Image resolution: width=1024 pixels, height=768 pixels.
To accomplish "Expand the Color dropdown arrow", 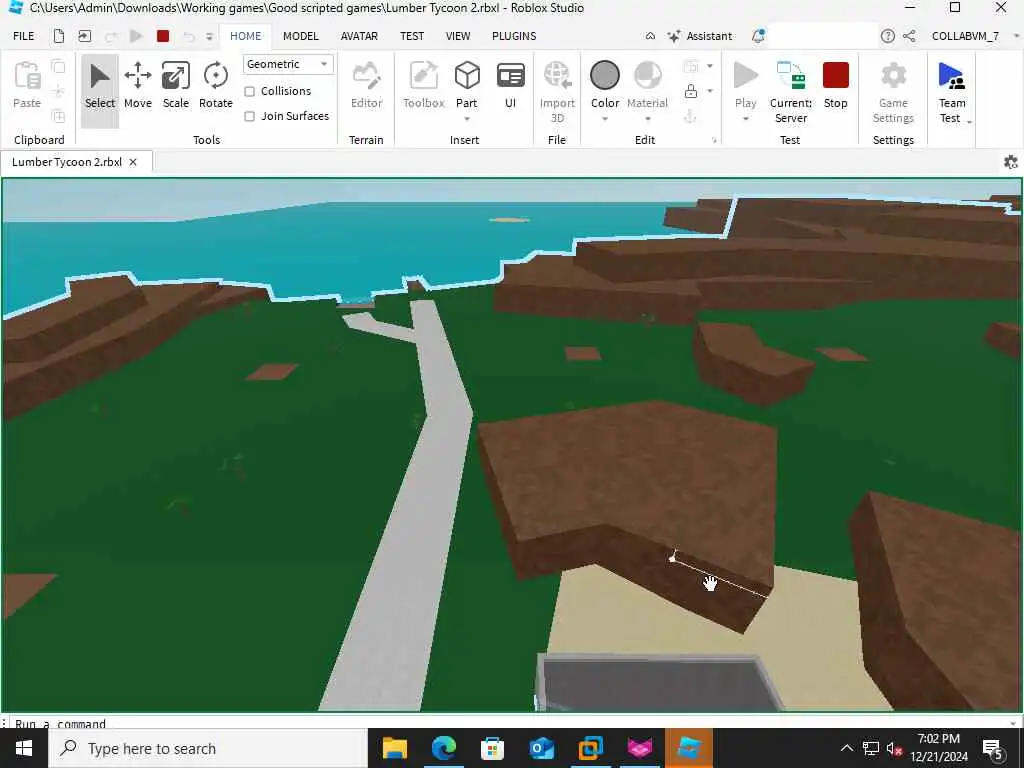I will (605, 119).
